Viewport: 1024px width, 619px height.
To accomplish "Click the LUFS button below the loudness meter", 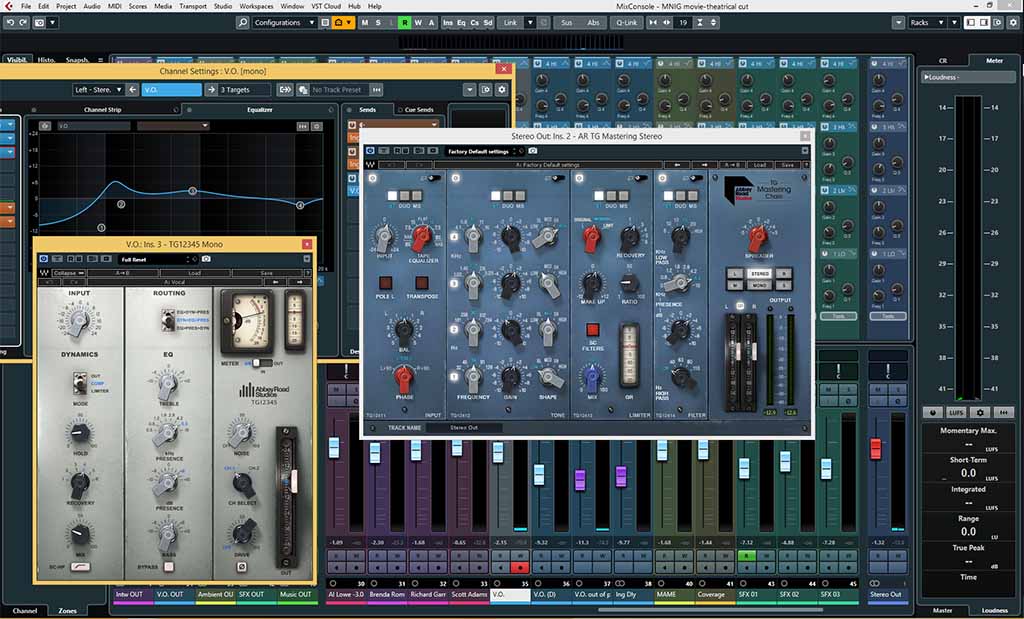I will point(956,413).
